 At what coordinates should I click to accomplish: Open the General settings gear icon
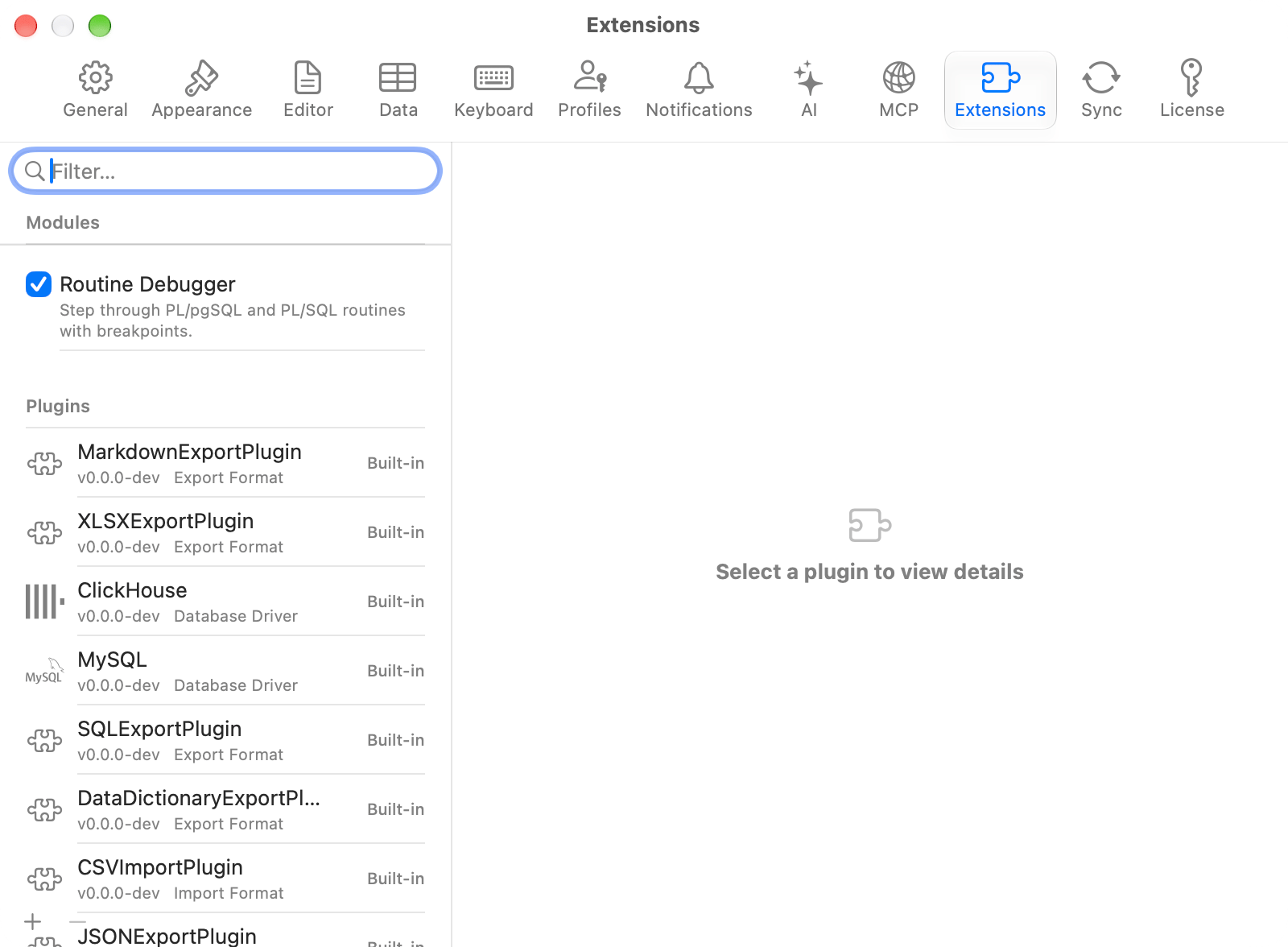[95, 78]
